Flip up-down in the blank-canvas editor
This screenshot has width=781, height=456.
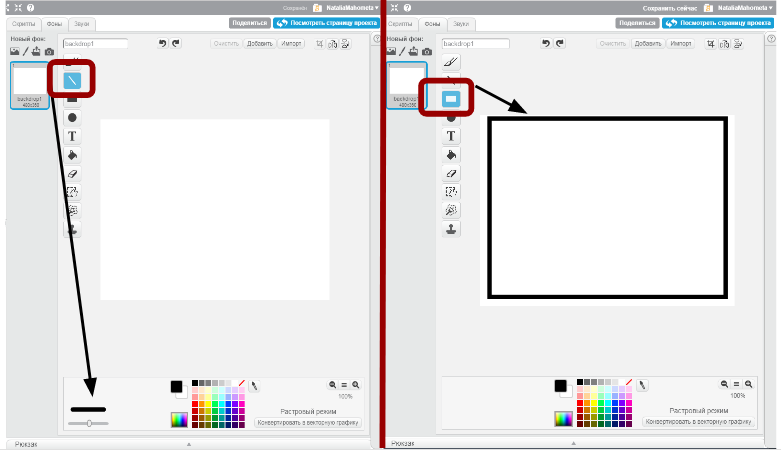(345, 44)
